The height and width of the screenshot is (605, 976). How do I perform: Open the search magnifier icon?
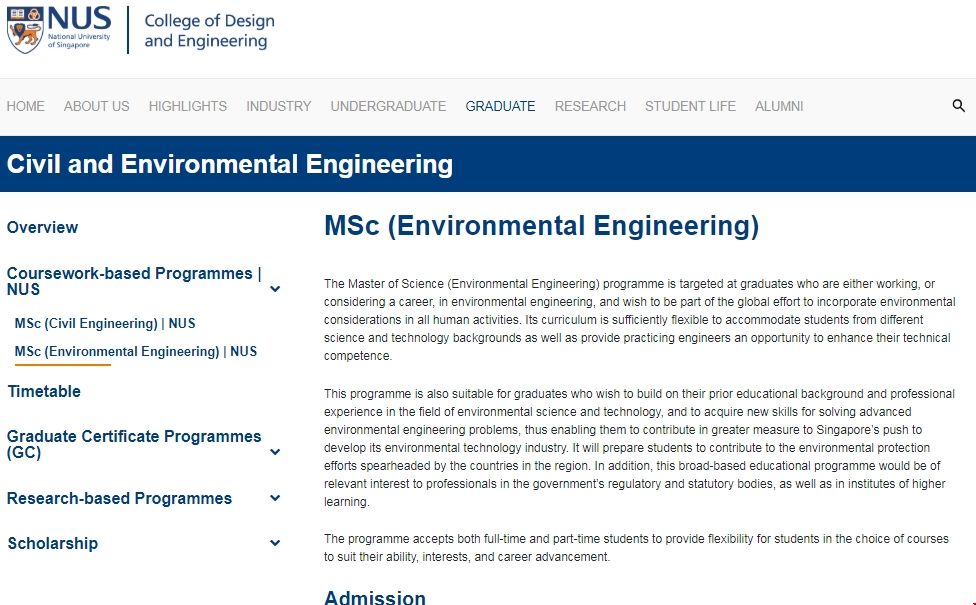[958, 105]
